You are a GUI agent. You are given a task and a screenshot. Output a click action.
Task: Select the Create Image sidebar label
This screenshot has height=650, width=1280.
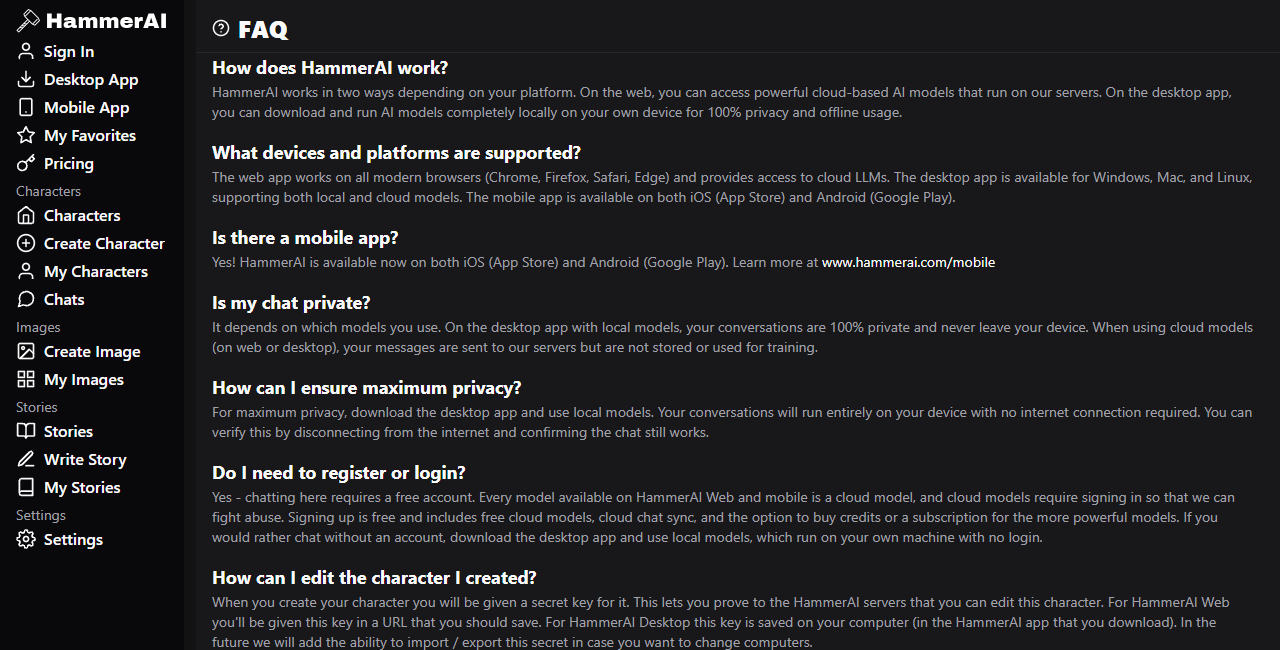pos(92,352)
